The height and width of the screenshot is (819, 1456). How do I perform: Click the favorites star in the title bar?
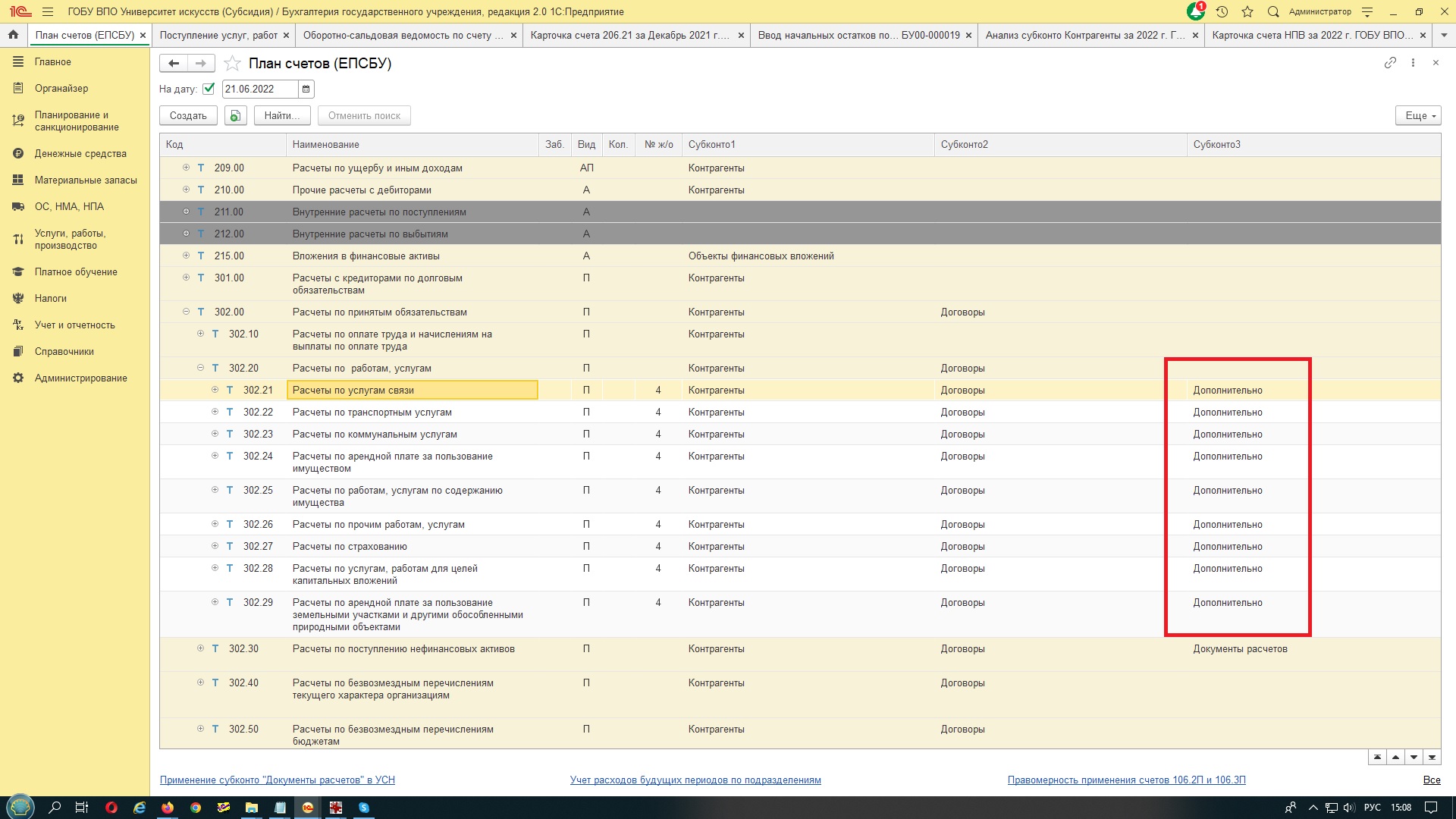[x=1247, y=11]
